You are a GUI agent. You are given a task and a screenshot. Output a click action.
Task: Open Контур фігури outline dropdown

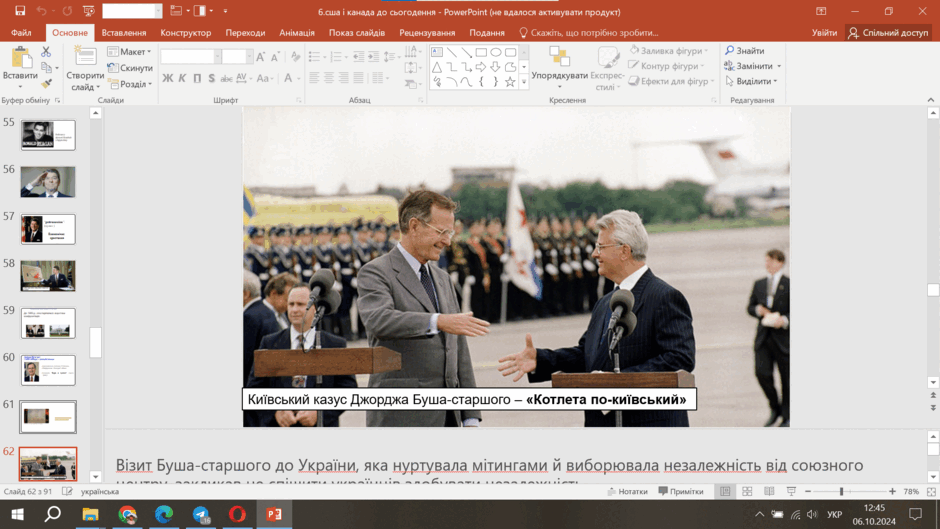667,66
